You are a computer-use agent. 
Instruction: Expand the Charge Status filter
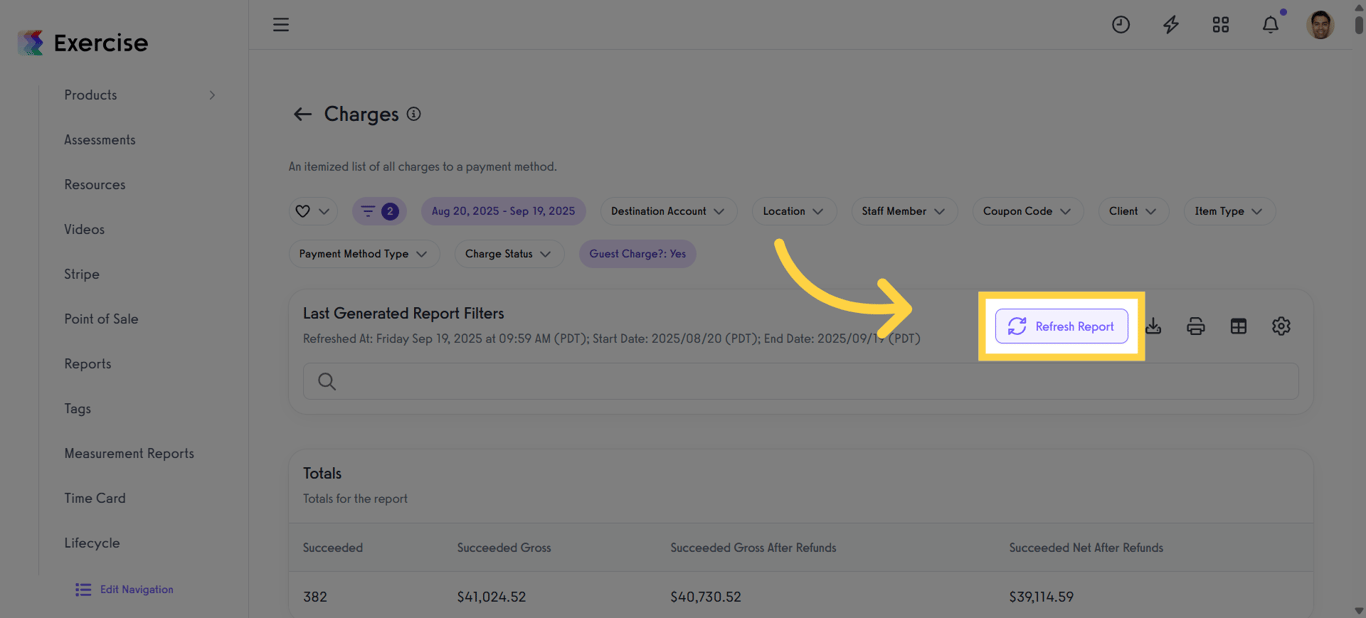coord(508,254)
